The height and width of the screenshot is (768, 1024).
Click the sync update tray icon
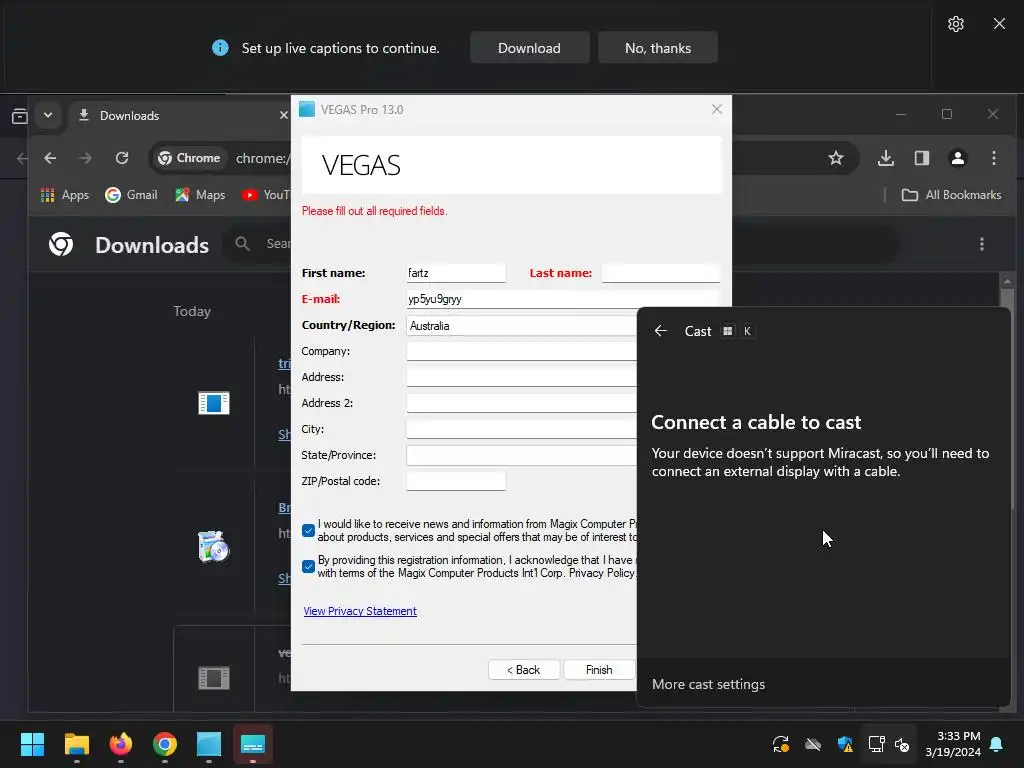(x=780, y=744)
